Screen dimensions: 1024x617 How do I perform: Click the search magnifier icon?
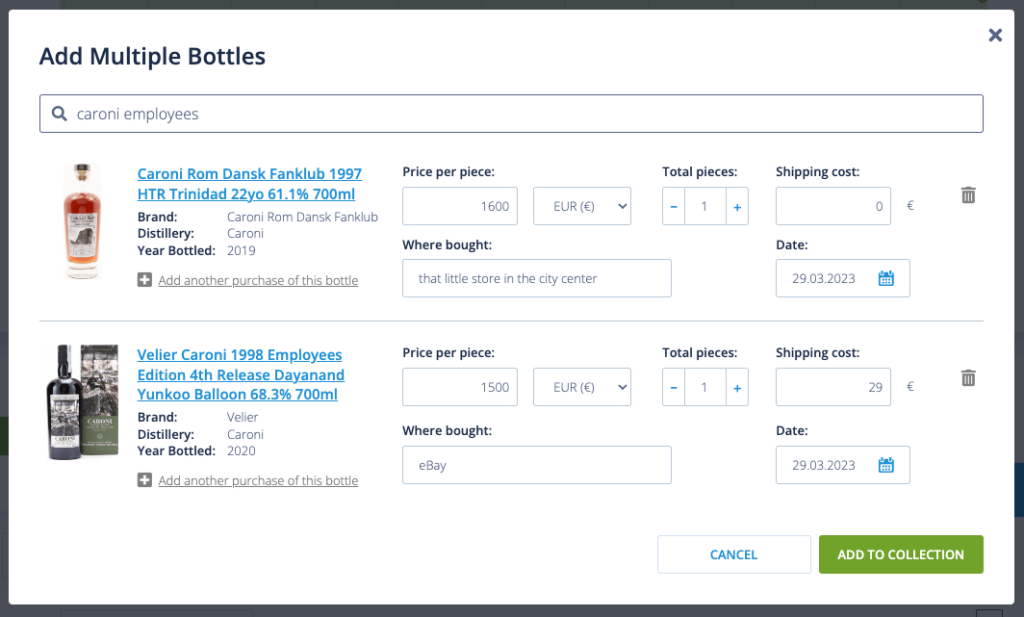(59, 114)
